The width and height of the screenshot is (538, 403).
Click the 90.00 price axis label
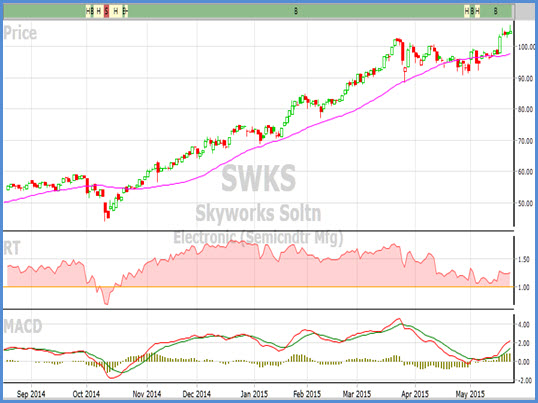(525, 79)
